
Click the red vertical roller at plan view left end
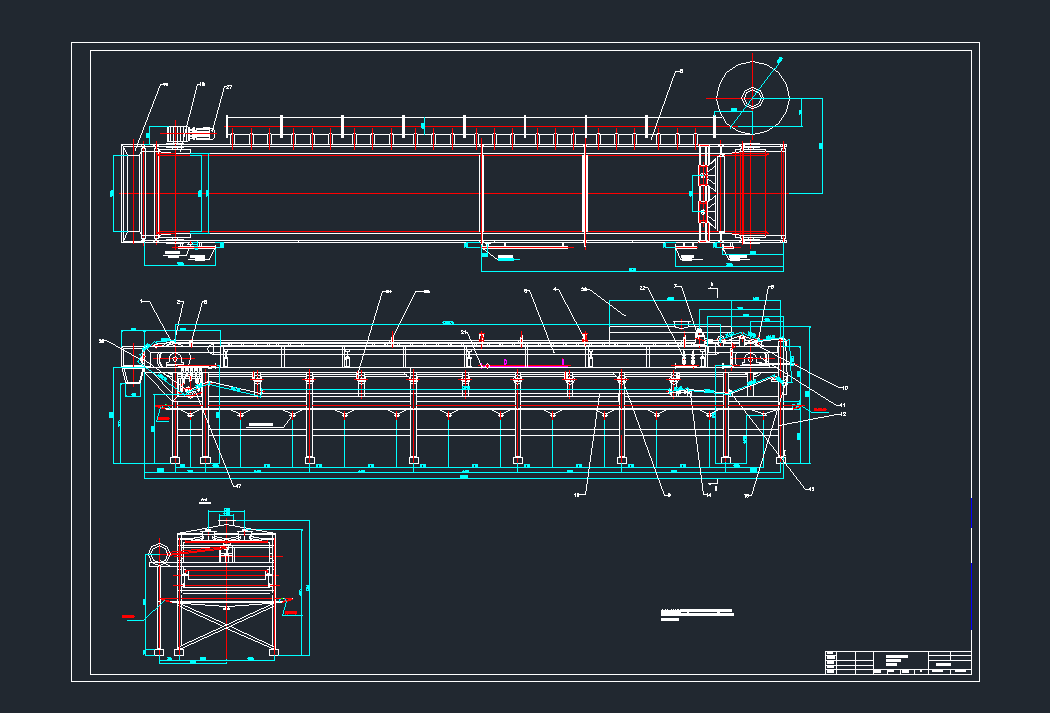click(157, 192)
